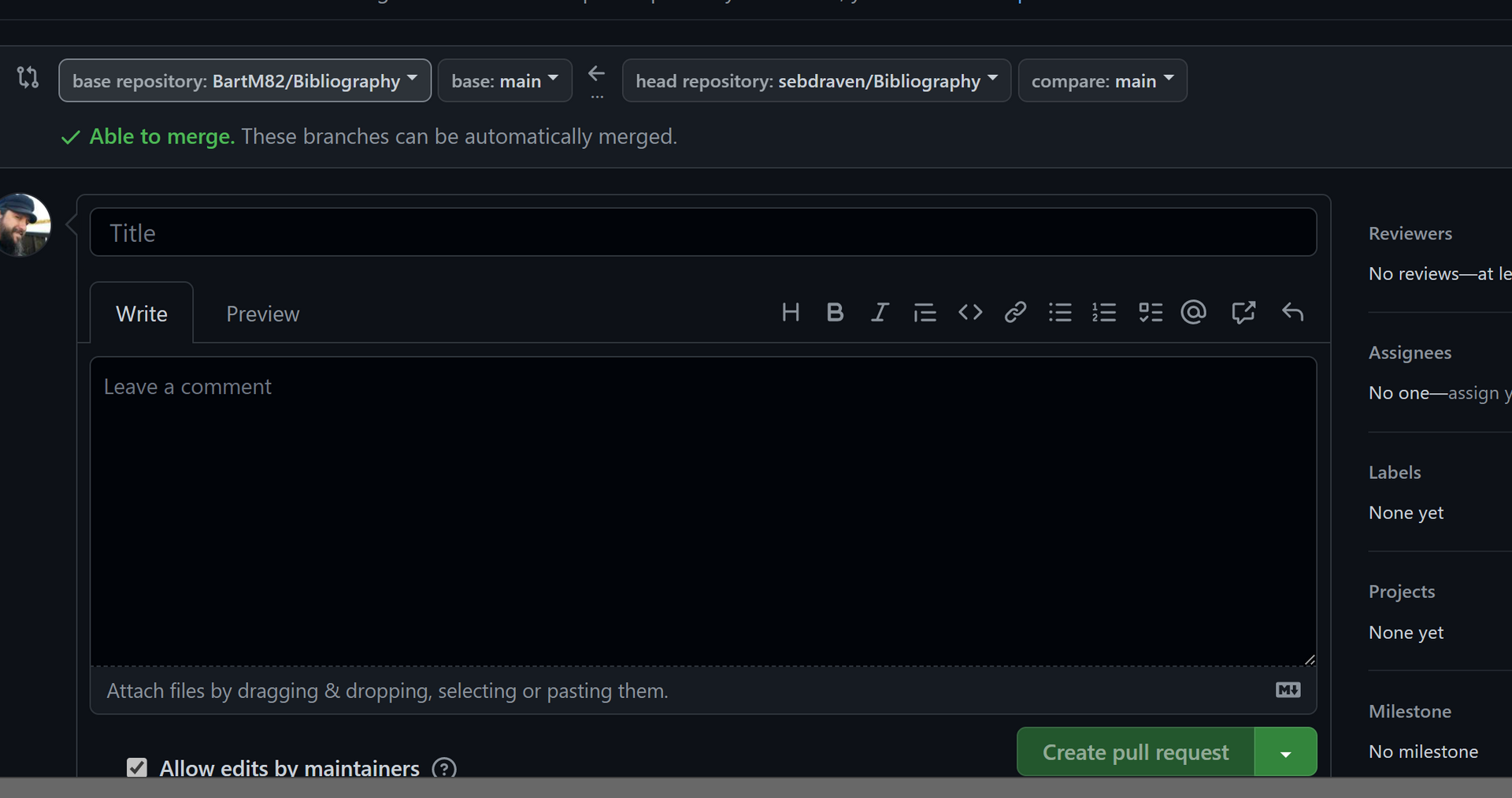
Task: Insert a task list
Action: pos(1150,312)
